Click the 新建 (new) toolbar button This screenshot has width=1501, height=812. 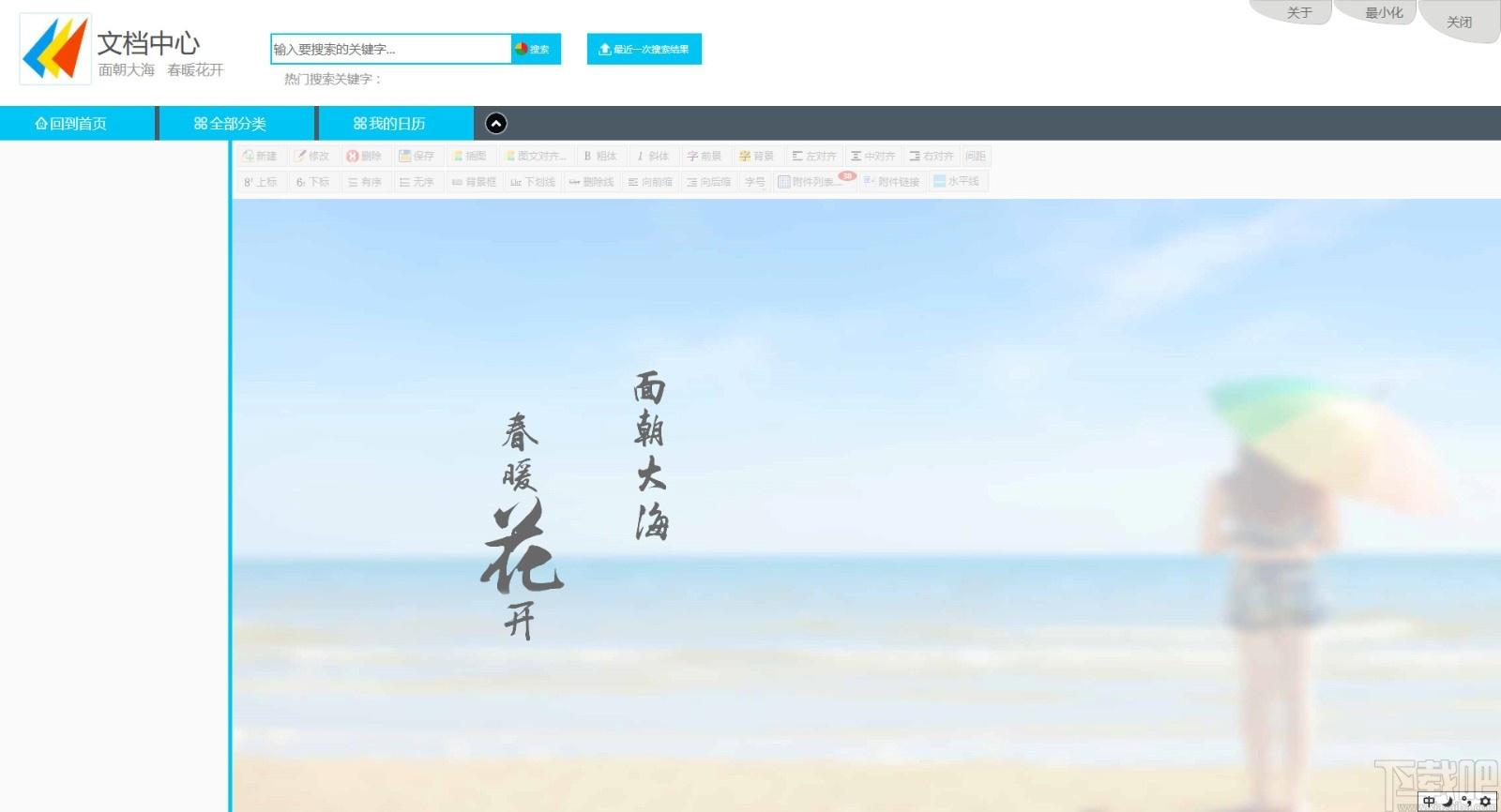[260, 156]
